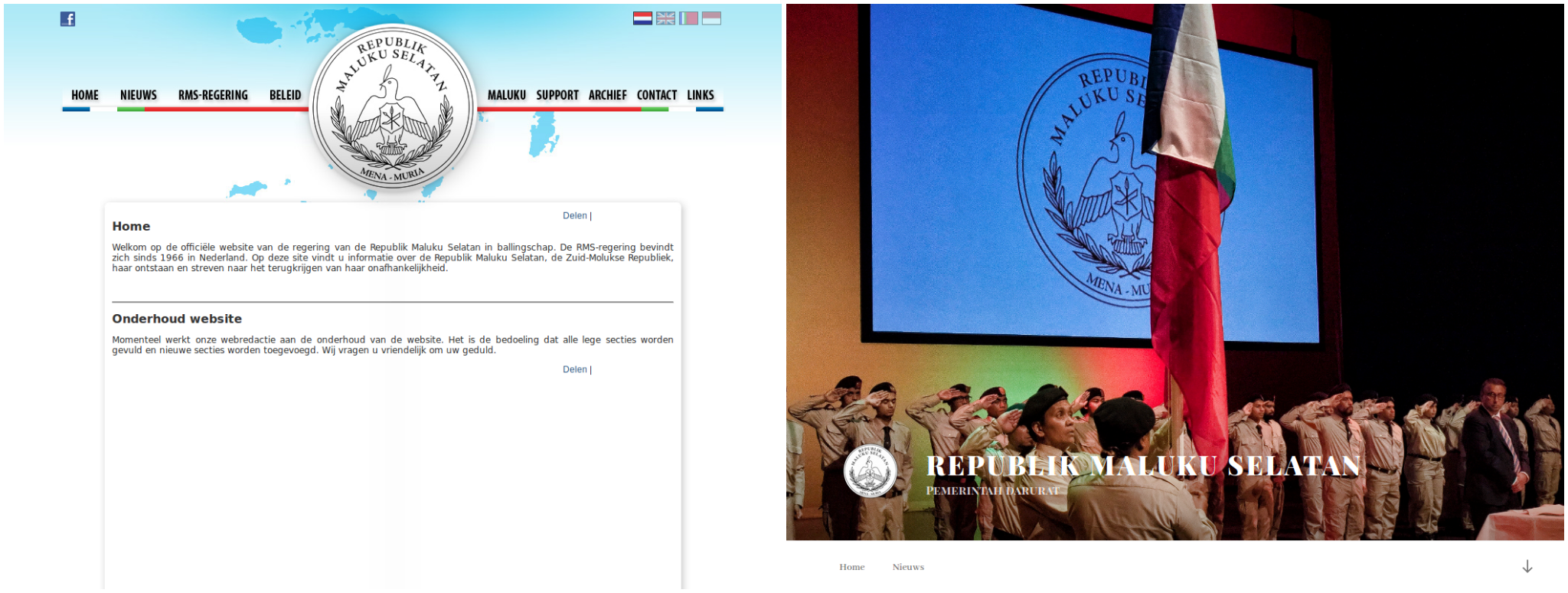Image resolution: width=1568 pixels, height=593 pixels.
Task: Open the ARCHIEF menu item
Action: (608, 95)
